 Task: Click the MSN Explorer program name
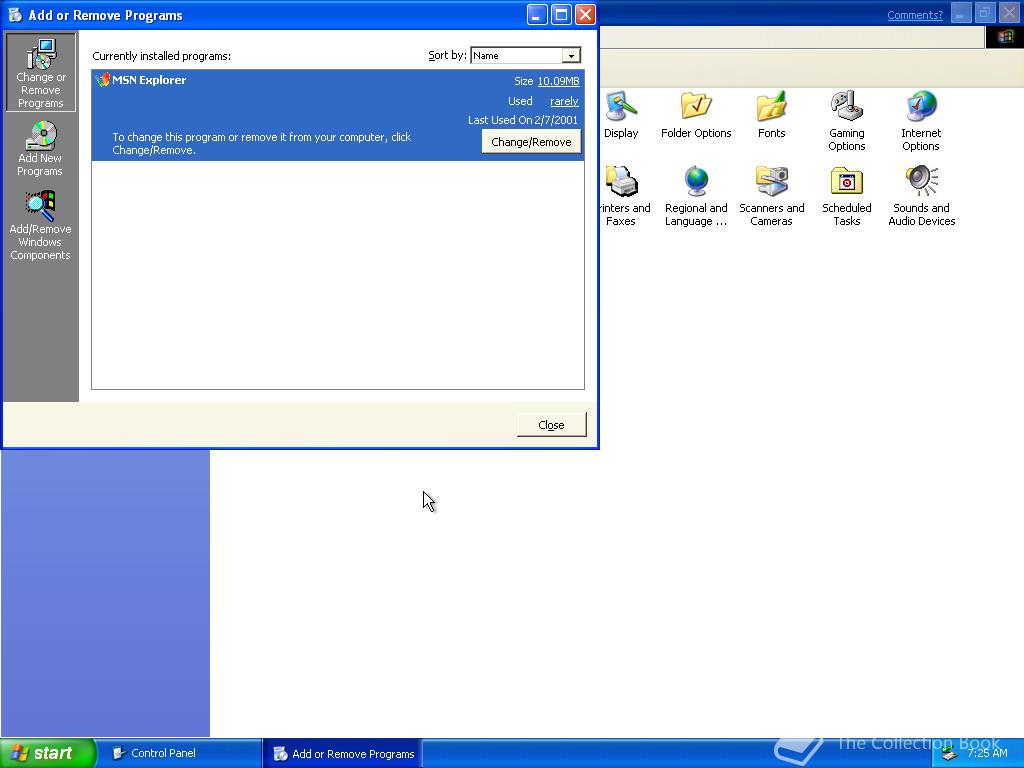click(149, 80)
